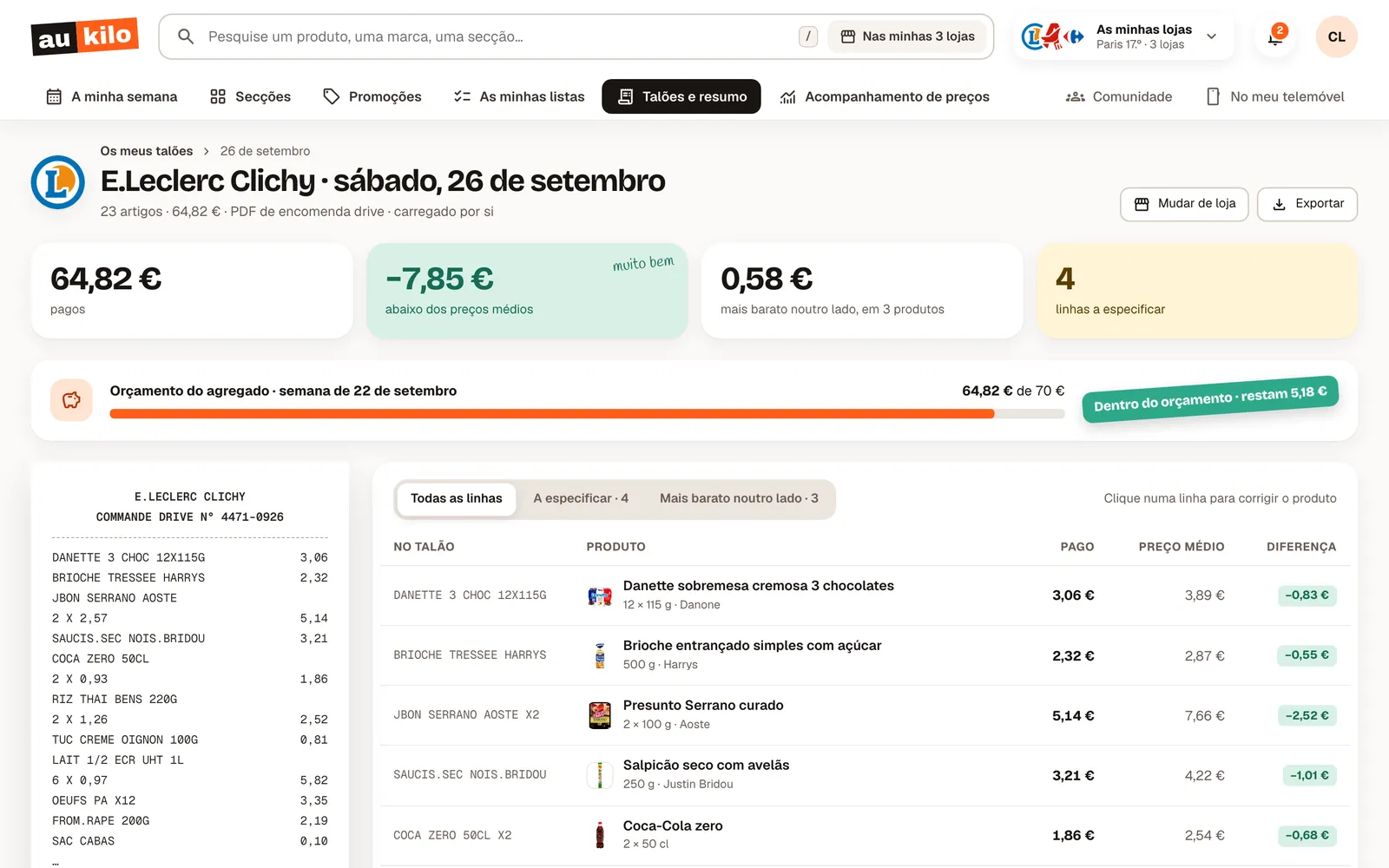Open Secções menu
The width and height of the screenshot is (1389, 868).
250,96
